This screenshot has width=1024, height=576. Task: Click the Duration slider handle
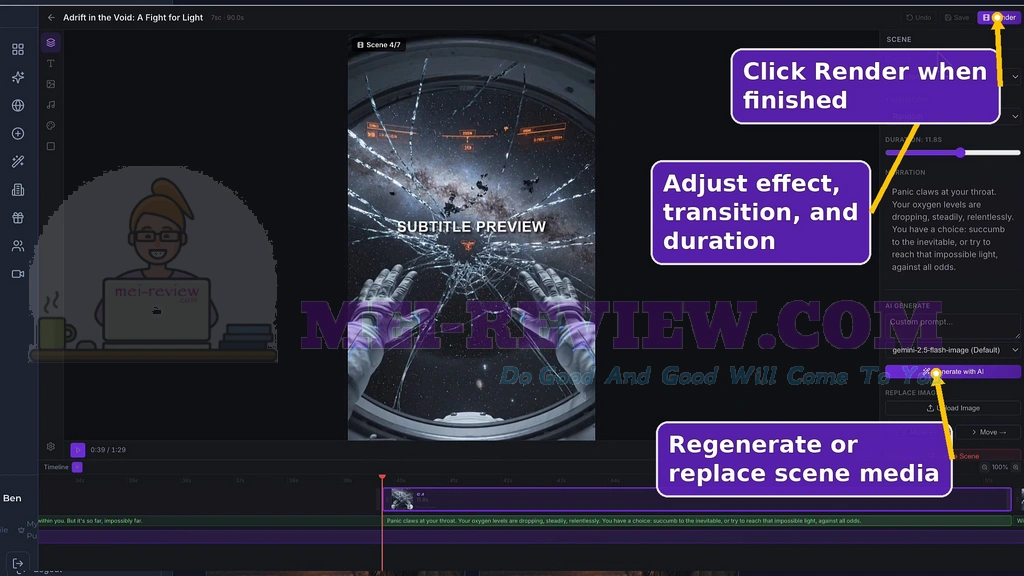[x=960, y=152]
